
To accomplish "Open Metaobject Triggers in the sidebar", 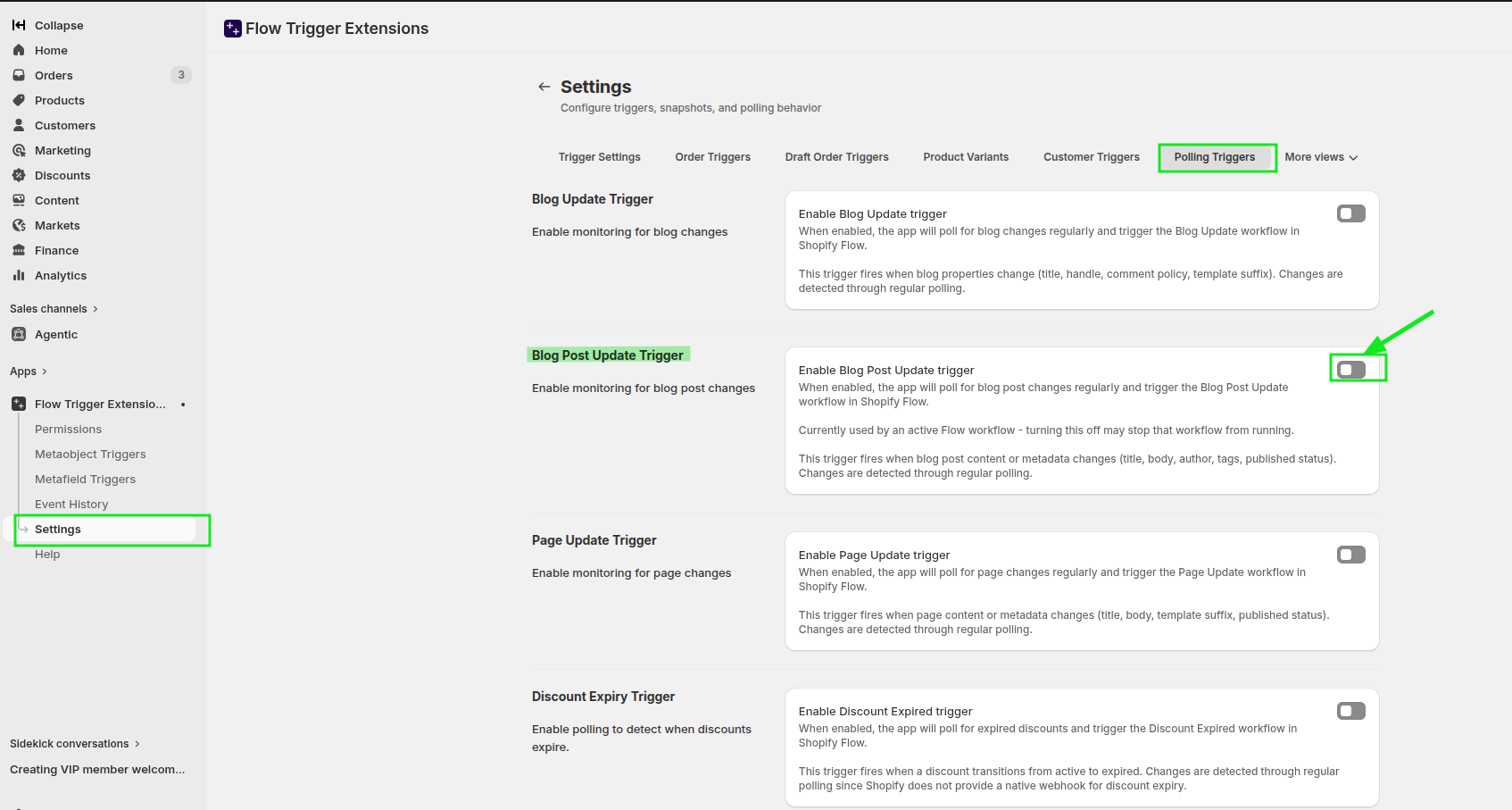I will click(90, 455).
